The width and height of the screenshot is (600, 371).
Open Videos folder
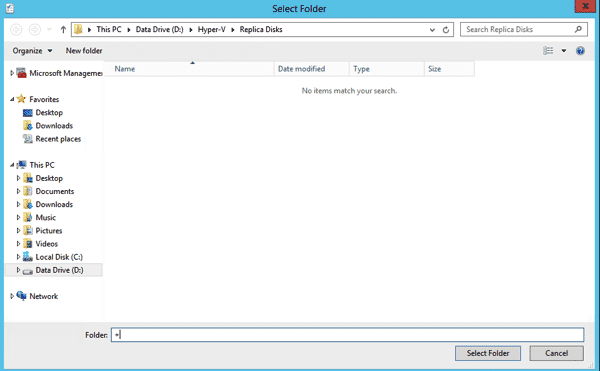click(46, 244)
